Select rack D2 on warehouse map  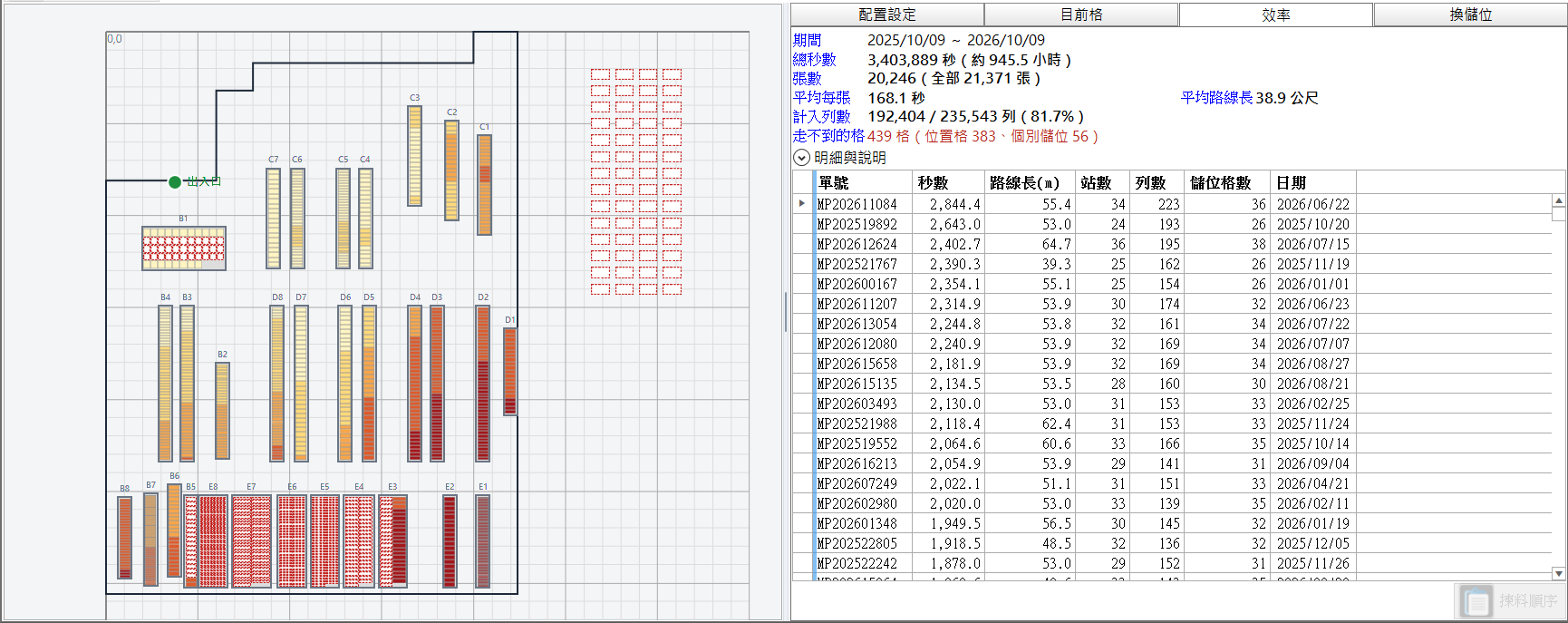(x=483, y=384)
